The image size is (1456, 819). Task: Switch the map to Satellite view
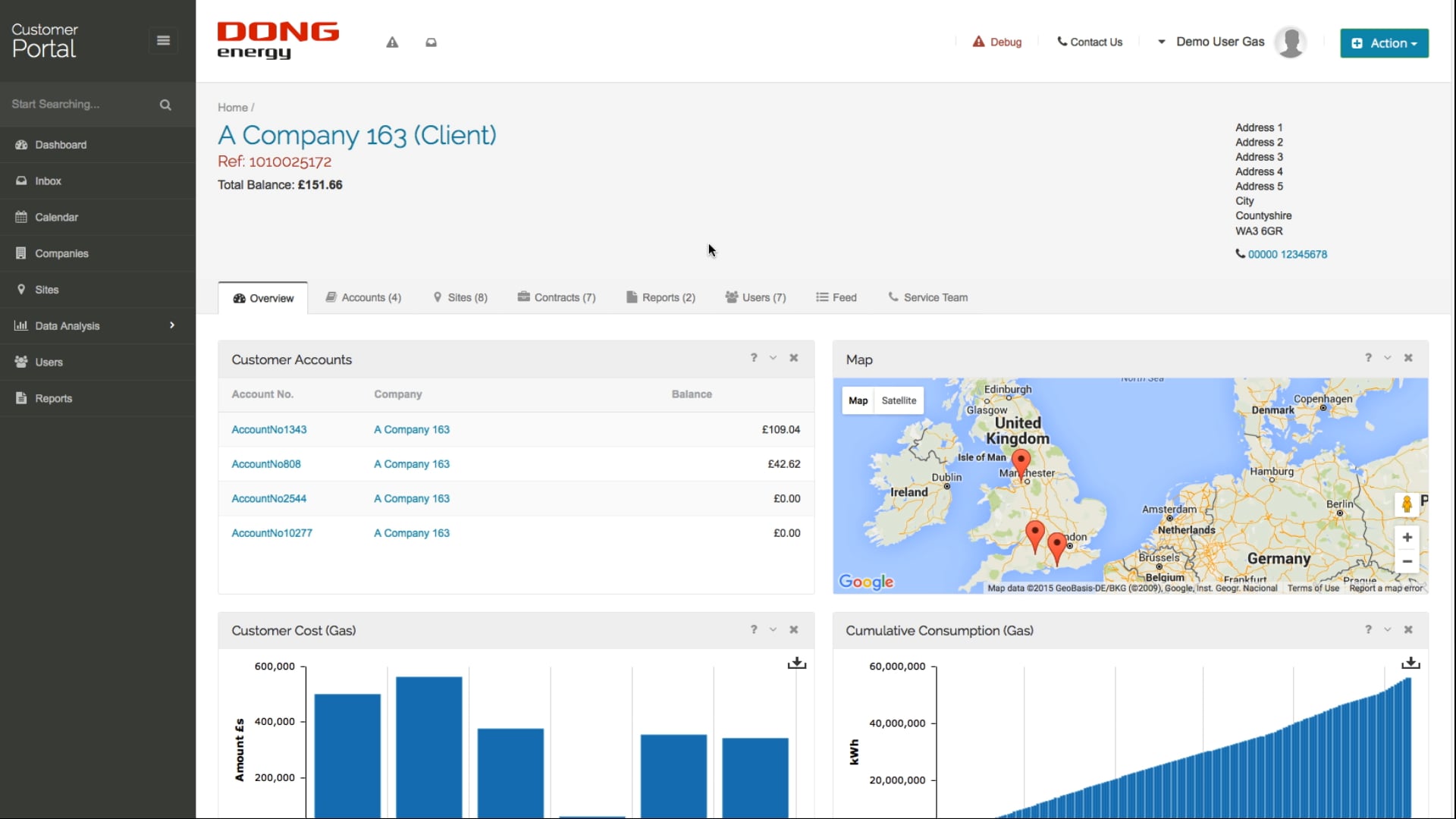point(899,400)
